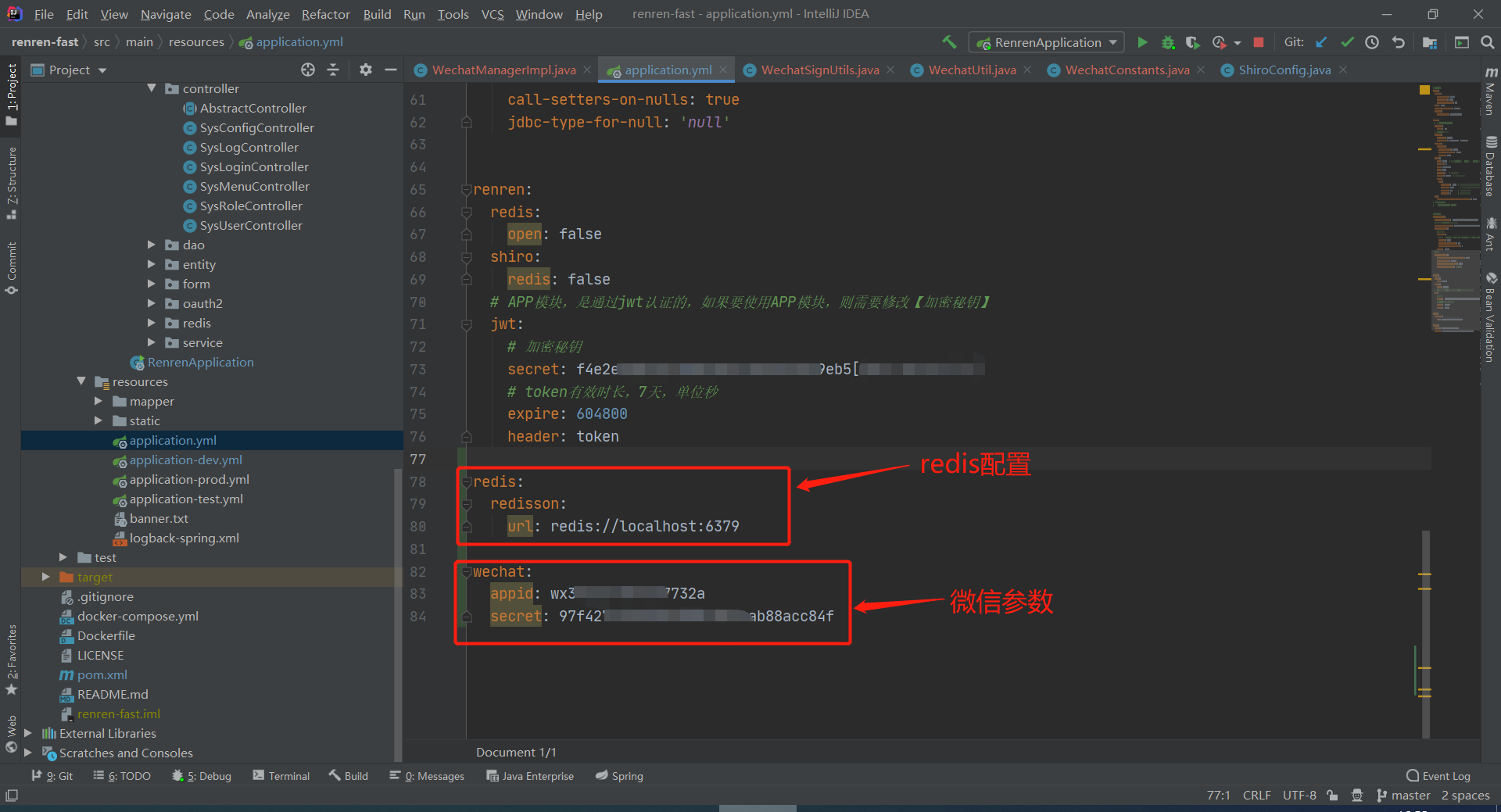The width and height of the screenshot is (1501, 812).
Task: Open Spring tool window
Action: coord(619,776)
